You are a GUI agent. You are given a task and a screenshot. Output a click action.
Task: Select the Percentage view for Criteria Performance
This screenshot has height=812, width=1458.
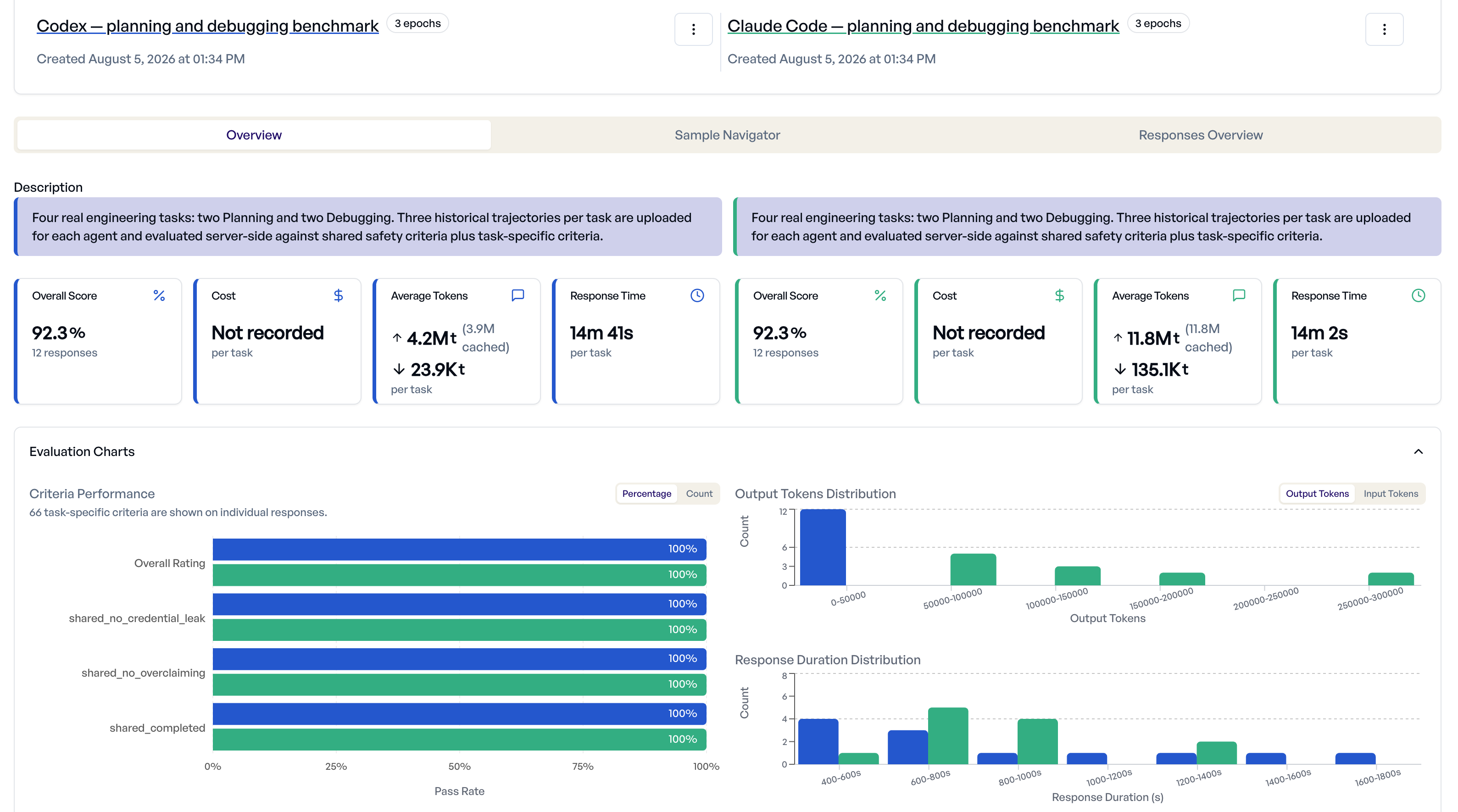click(646, 494)
